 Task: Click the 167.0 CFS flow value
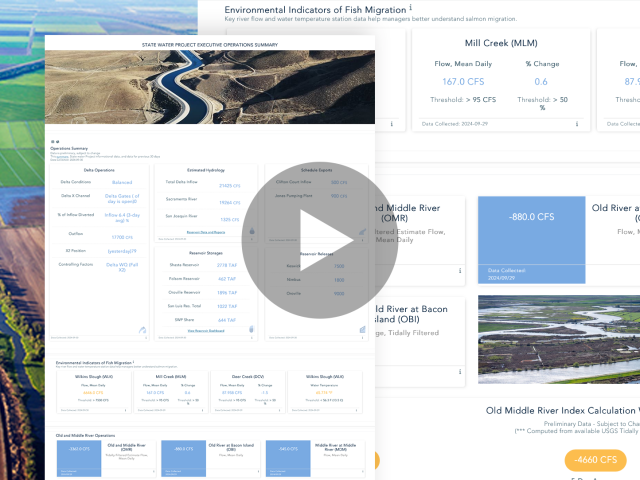click(x=463, y=82)
